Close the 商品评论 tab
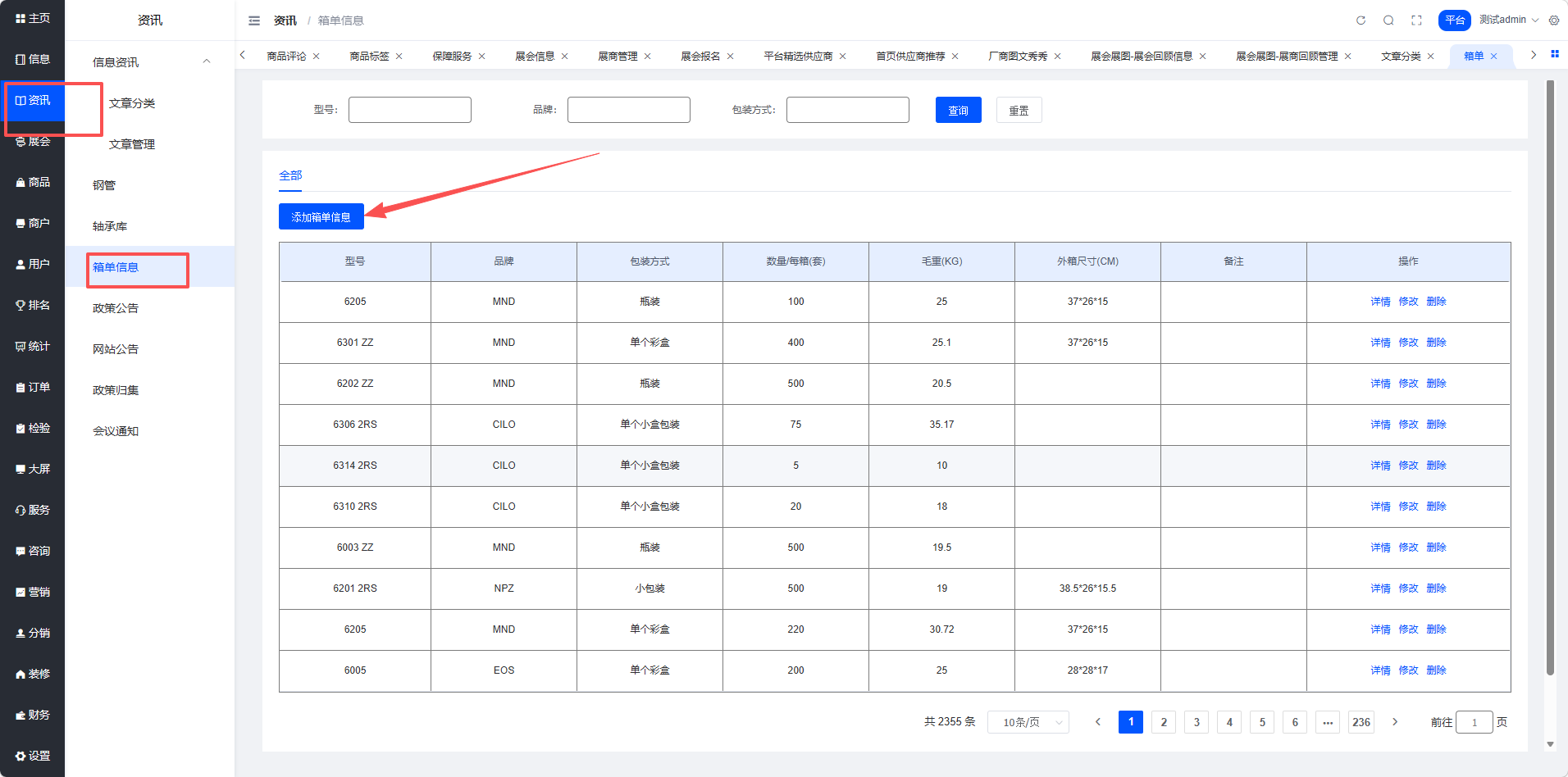Screen dimensions: 1568x777 [x=317, y=57]
